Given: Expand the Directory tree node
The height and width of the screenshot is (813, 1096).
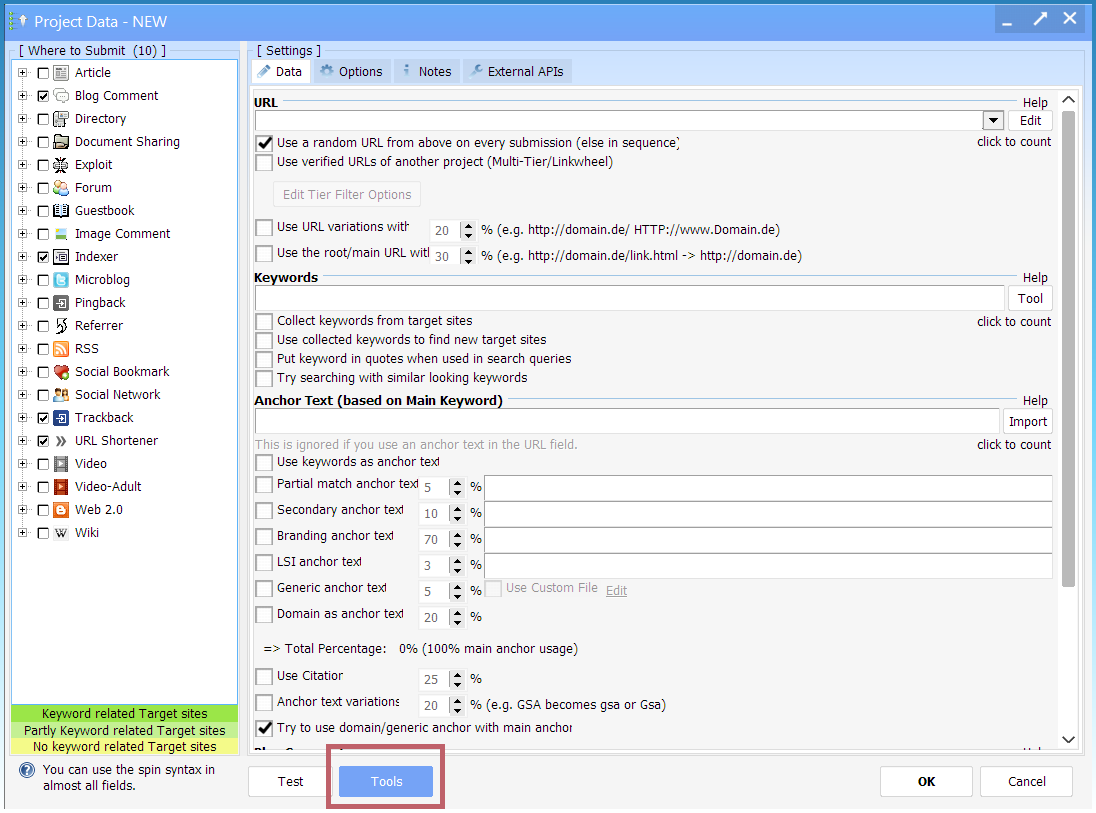Looking at the screenshot, I should [23, 119].
